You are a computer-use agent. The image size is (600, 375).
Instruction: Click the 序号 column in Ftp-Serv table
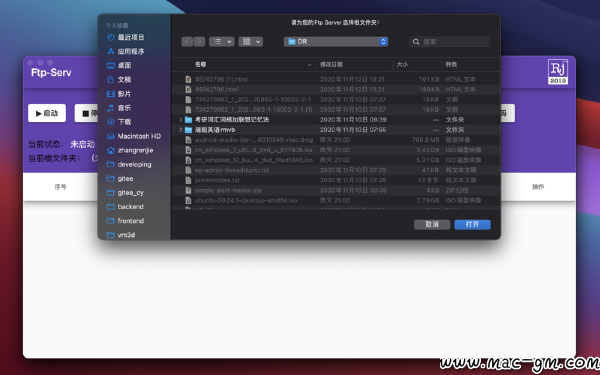(x=60, y=187)
